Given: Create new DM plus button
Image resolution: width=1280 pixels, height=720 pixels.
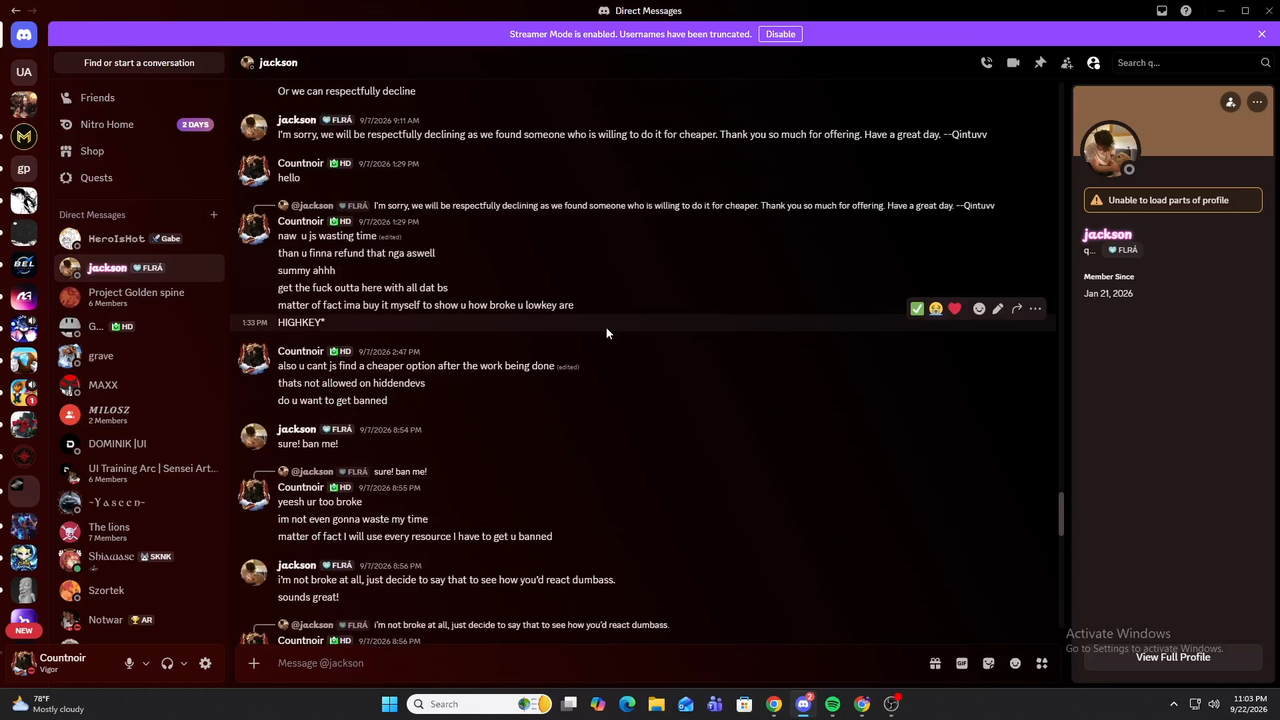Looking at the screenshot, I should point(213,214).
